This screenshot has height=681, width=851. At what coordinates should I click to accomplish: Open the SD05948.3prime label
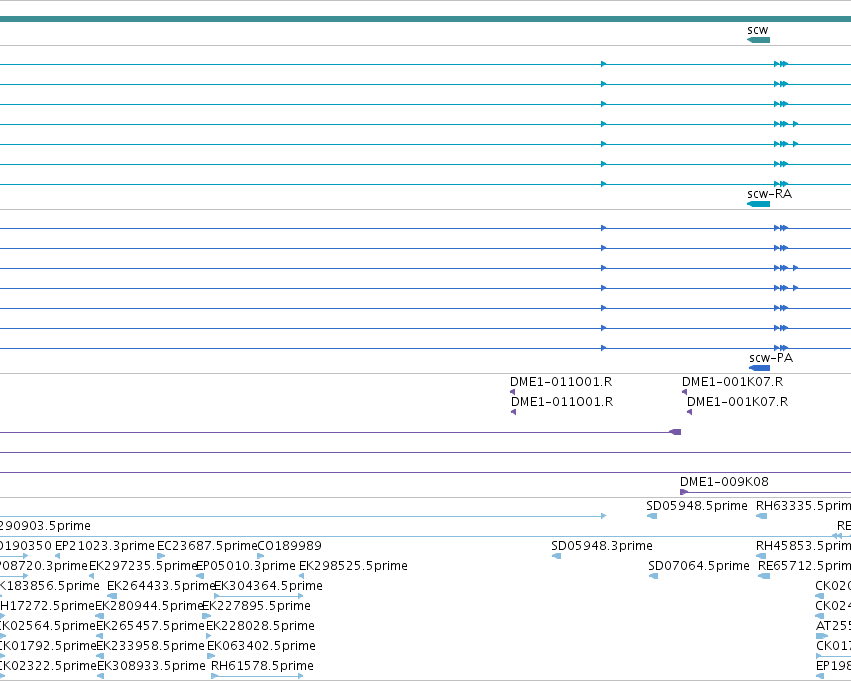tap(602, 545)
